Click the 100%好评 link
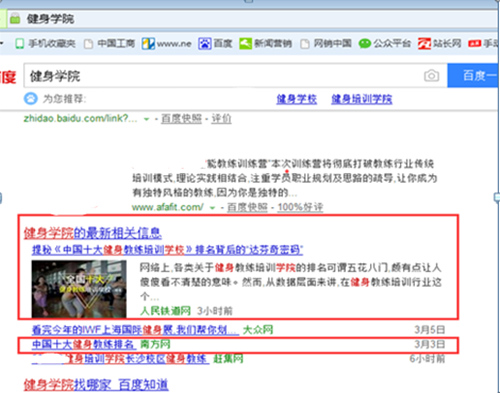 click(x=300, y=207)
